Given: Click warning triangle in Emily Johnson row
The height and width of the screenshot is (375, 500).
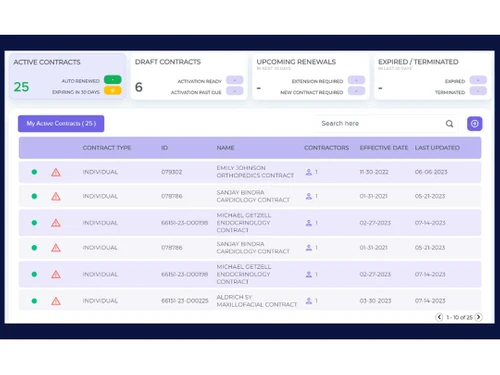Looking at the screenshot, I should click(x=56, y=172).
